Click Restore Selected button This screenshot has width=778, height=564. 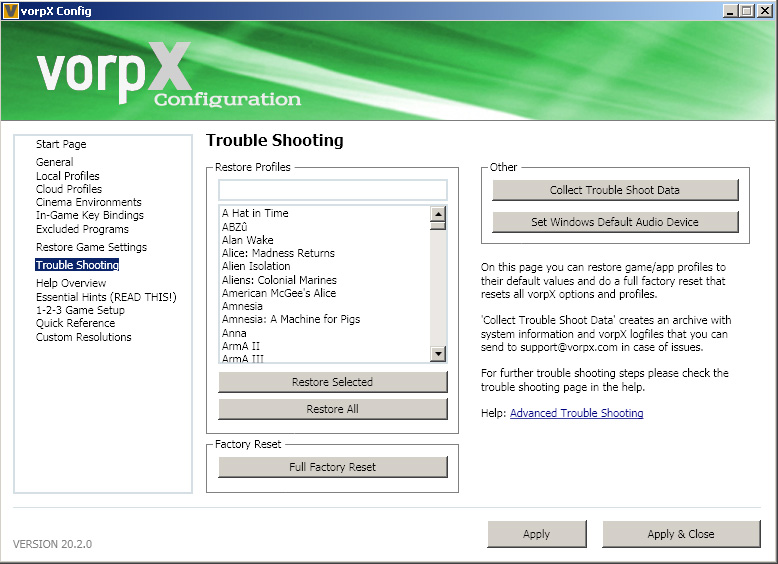pos(332,382)
